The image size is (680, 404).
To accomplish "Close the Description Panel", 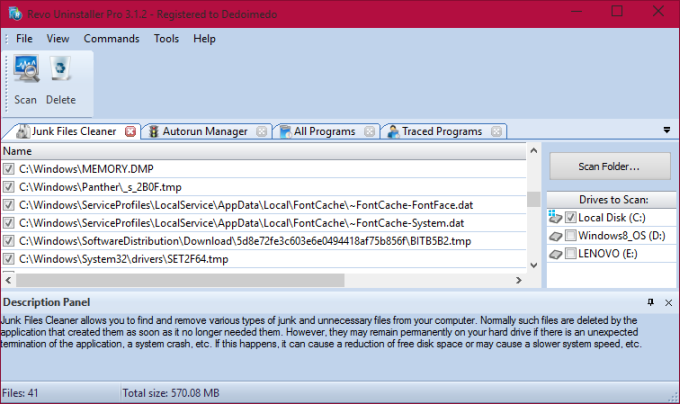I will click(x=668, y=303).
